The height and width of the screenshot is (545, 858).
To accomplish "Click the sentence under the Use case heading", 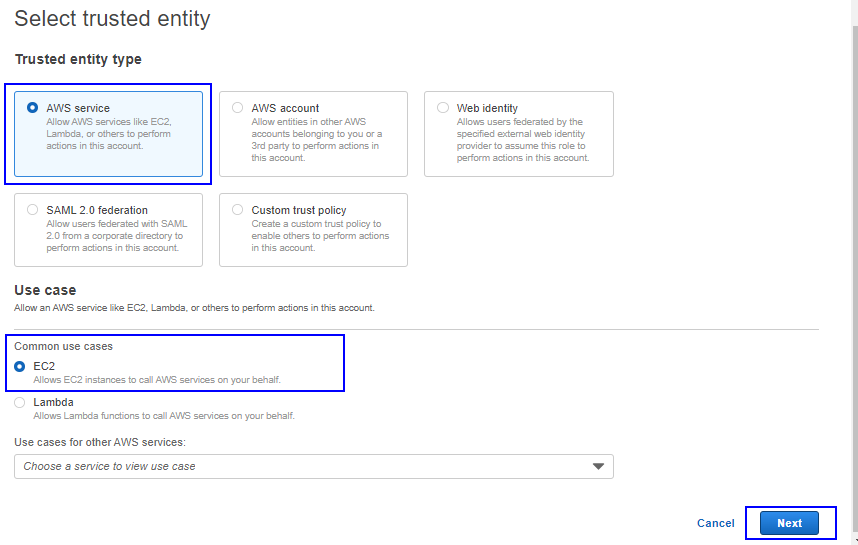I will click(194, 308).
